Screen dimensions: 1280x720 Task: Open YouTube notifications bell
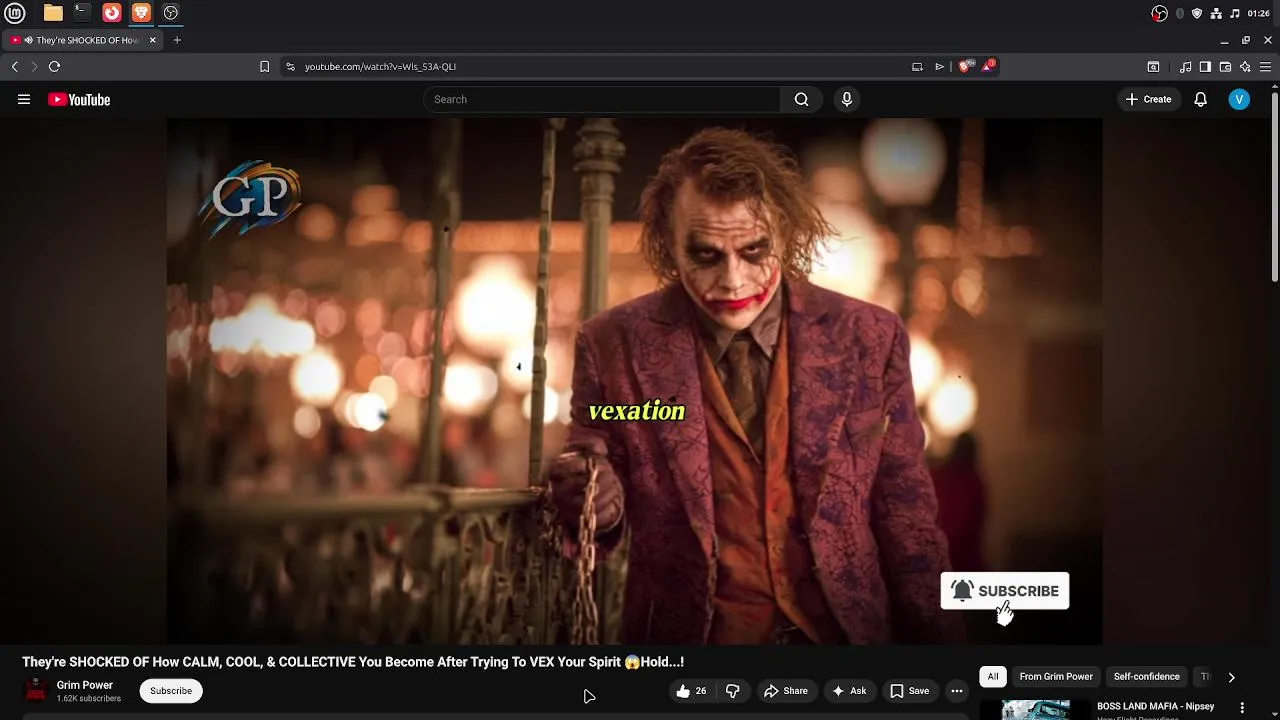(x=1201, y=99)
